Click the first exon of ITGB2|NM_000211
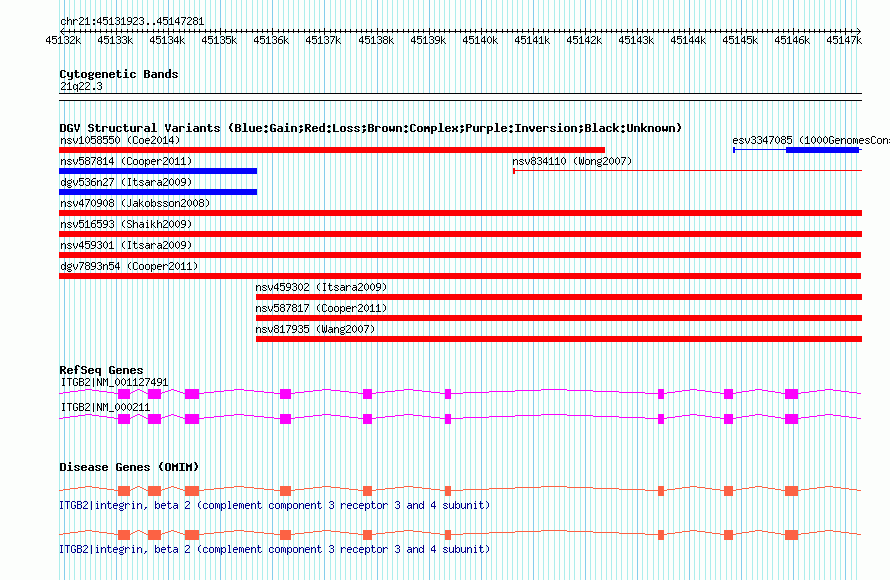Viewport: 890px width, 580px height. click(124, 419)
